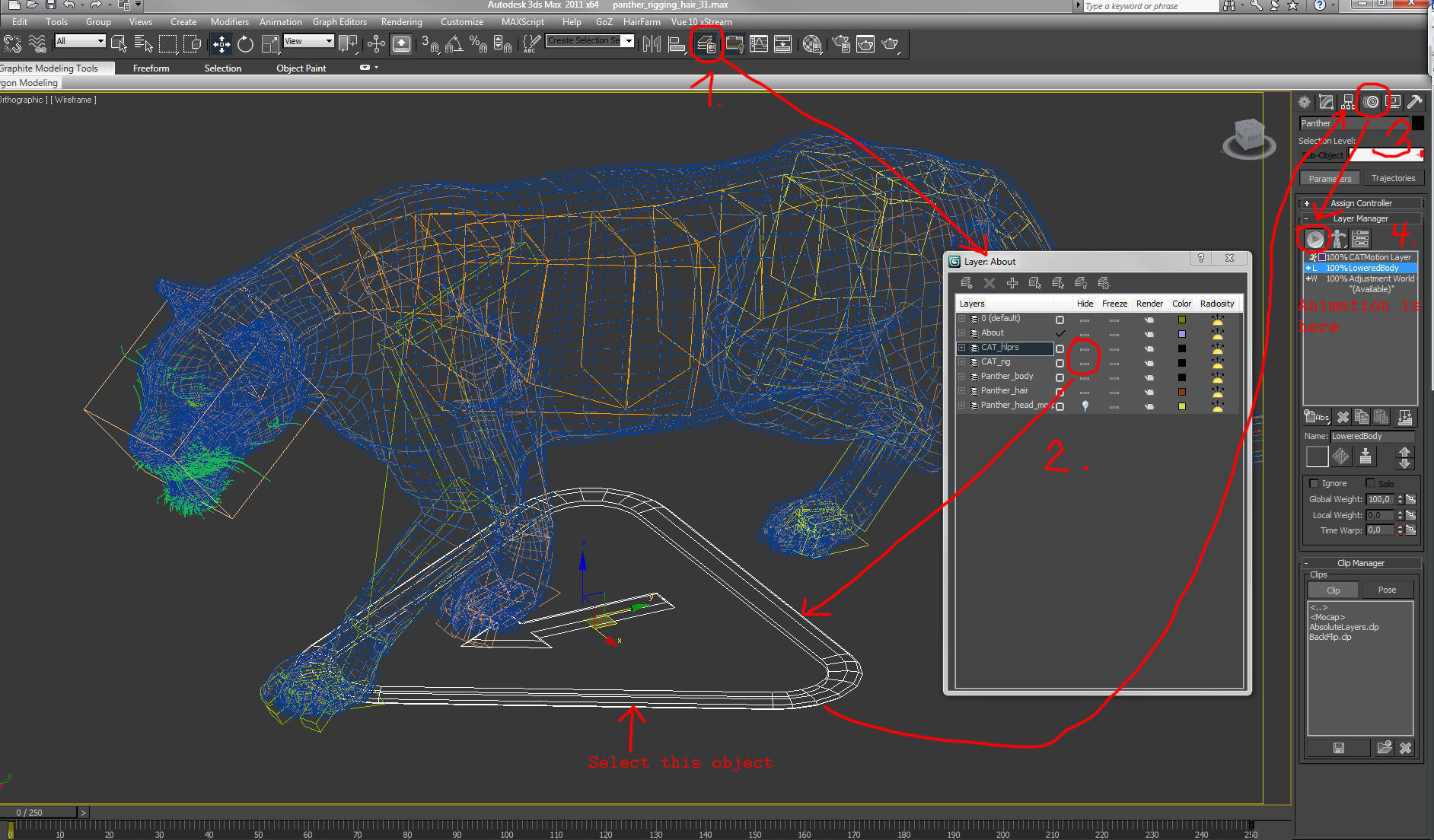Click the Trajectories button
The image size is (1434, 840).
(x=1393, y=178)
